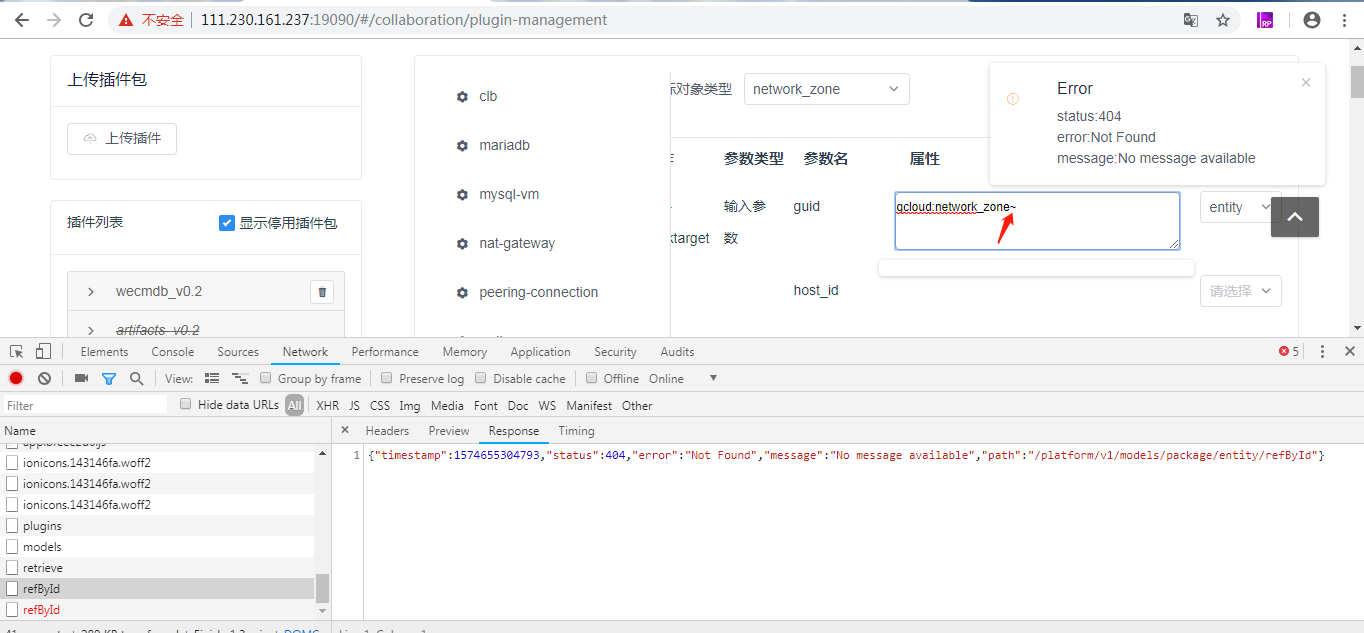Open the 请选择 dropdown near host_id

click(1240, 290)
